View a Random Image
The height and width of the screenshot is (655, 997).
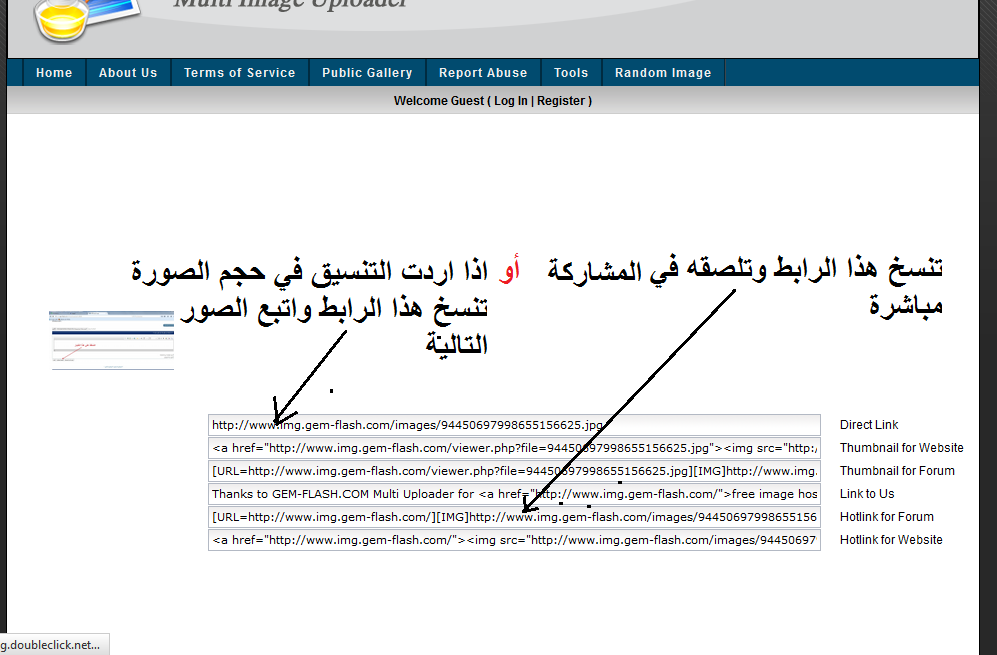coord(663,72)
